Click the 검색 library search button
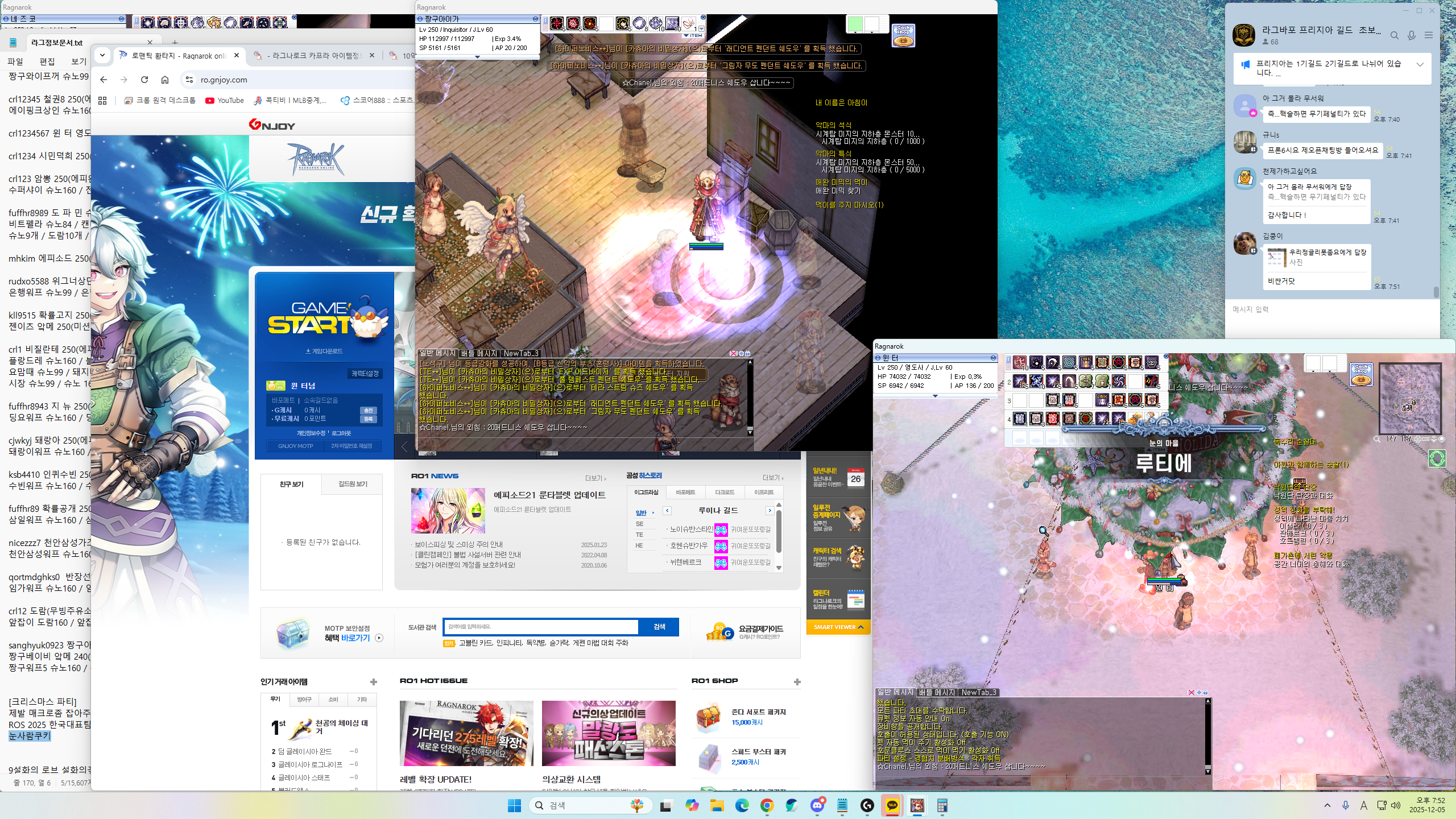This screenshot has height=819, width=1456. (659, 627)
